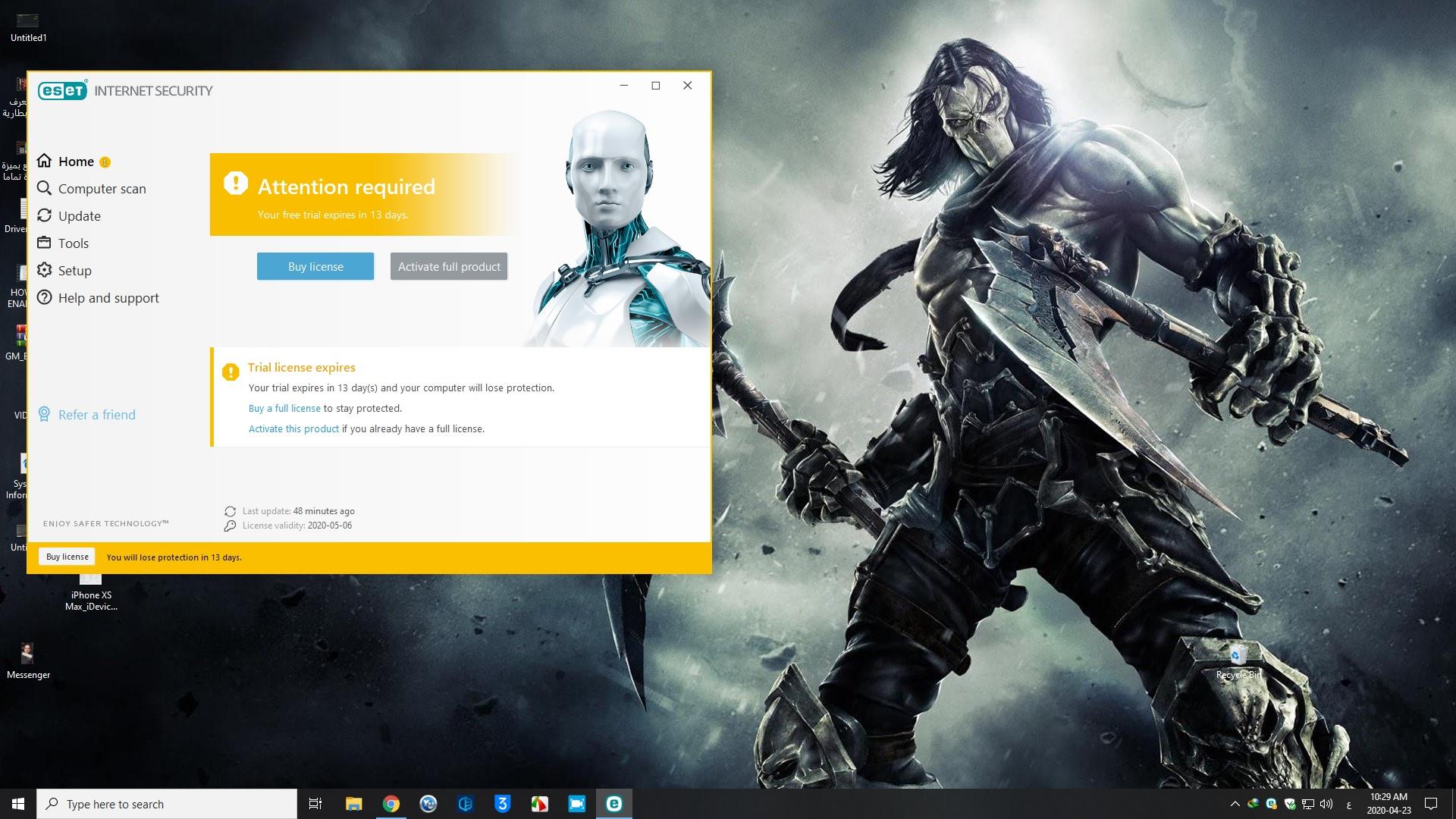The image size is (1456, 819).
Task: Select the Recycle Bin desktop icon
Action: (1238, 660)
